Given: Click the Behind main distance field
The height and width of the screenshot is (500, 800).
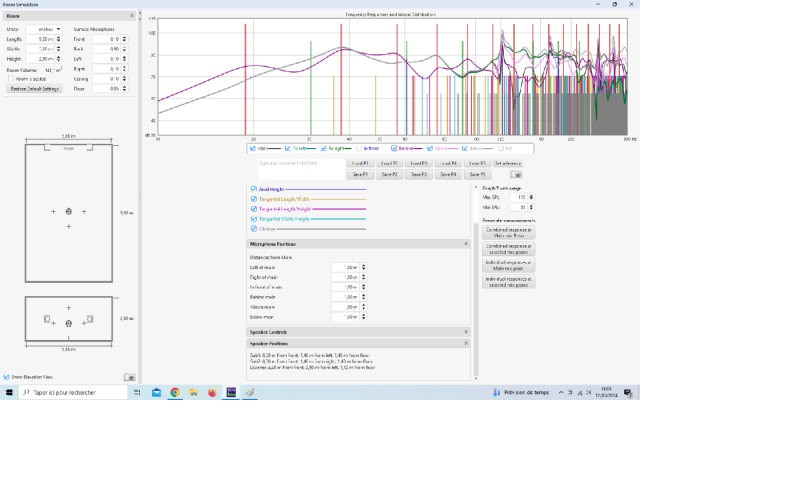Looking at the screenshot, I should tap(345, 297).
